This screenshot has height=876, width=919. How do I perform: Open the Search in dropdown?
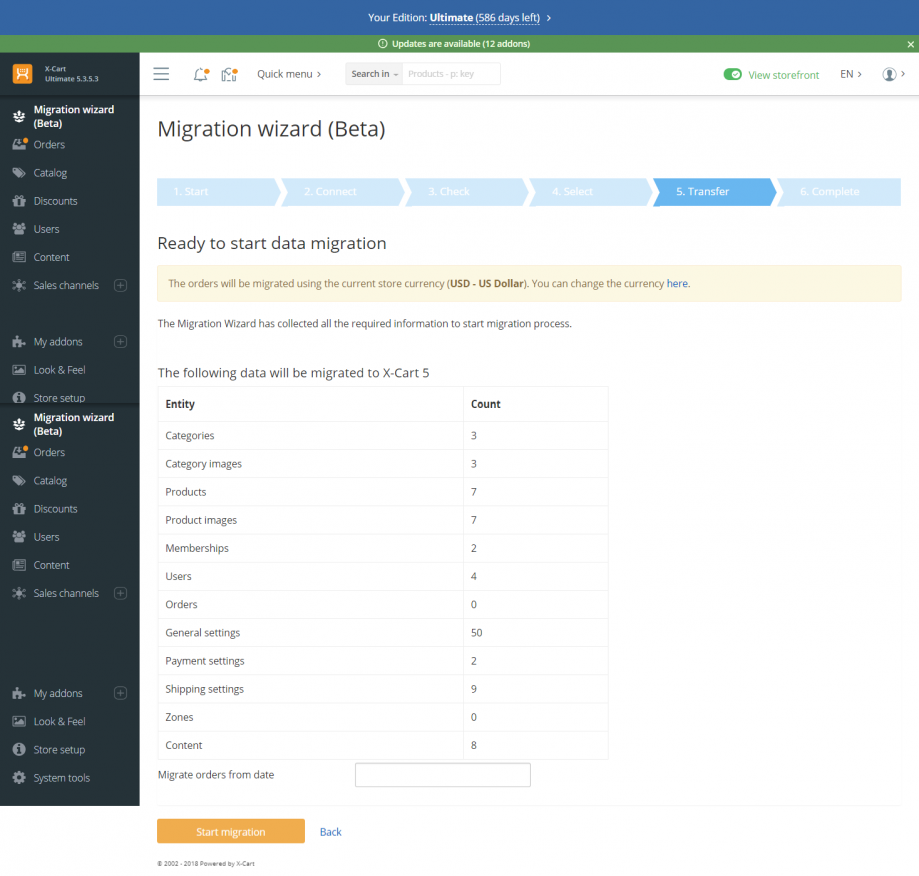[372, 74]
